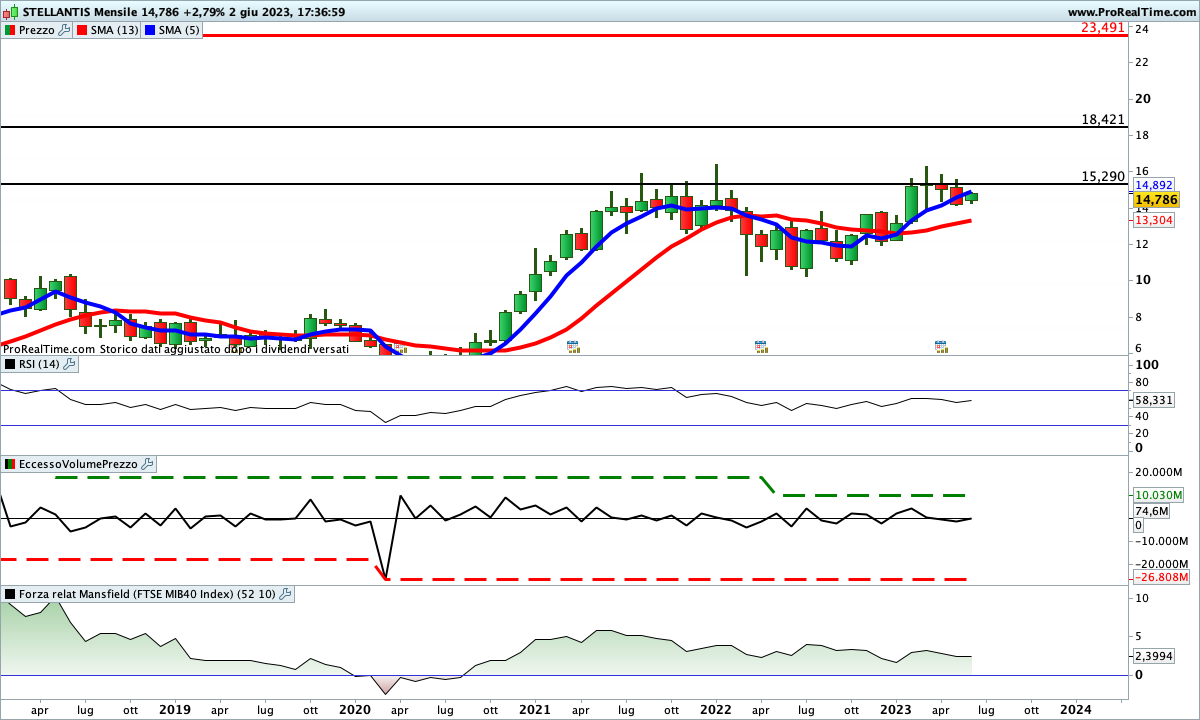Click the 18,421 horizontal level label
Viewport: 1200px width, 720px height.
[1103, 119]
